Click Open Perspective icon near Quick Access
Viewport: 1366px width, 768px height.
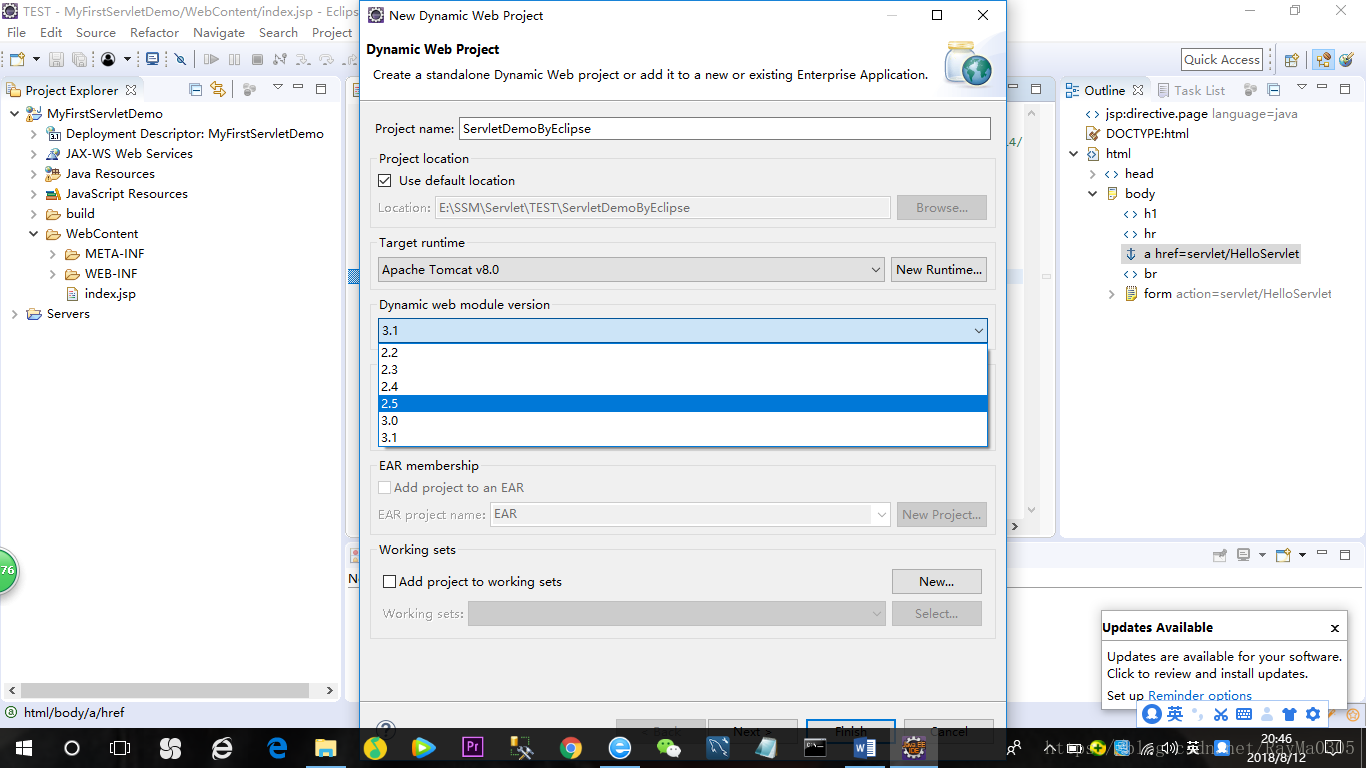(1291, 60)
